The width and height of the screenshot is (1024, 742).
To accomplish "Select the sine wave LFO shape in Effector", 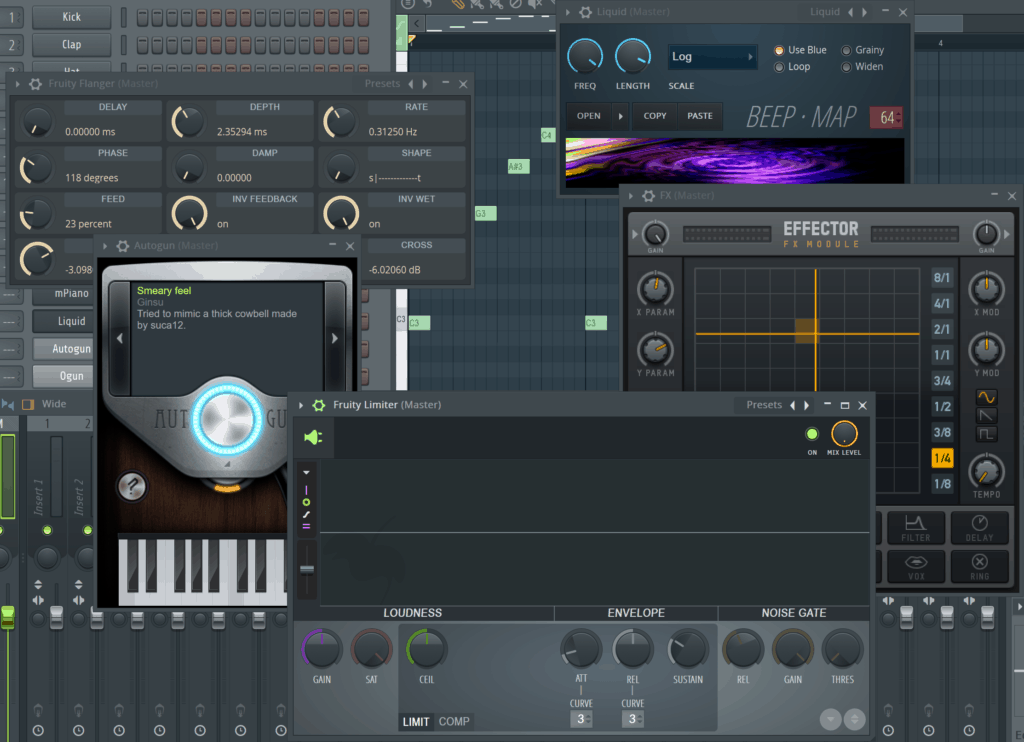I will pos(986,397).
